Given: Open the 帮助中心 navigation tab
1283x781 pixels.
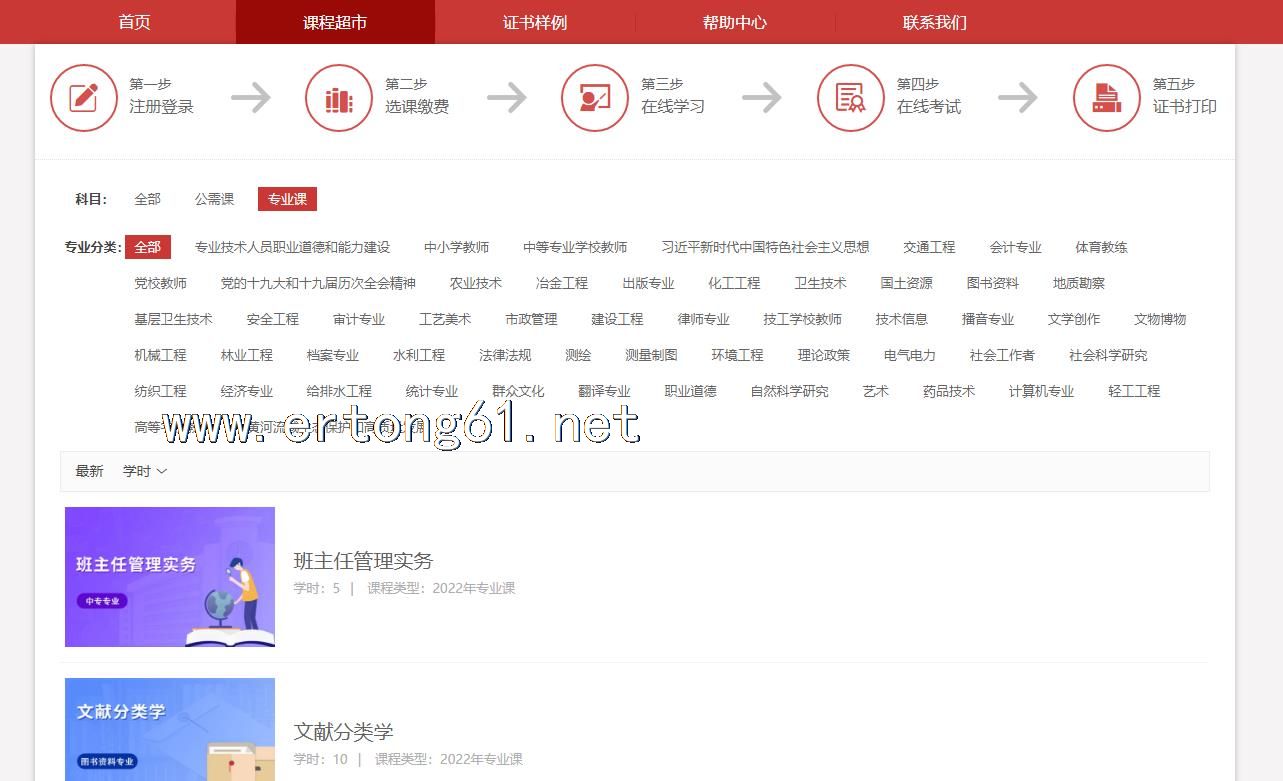Looking at the screenshot, I should tap(735, 22).
